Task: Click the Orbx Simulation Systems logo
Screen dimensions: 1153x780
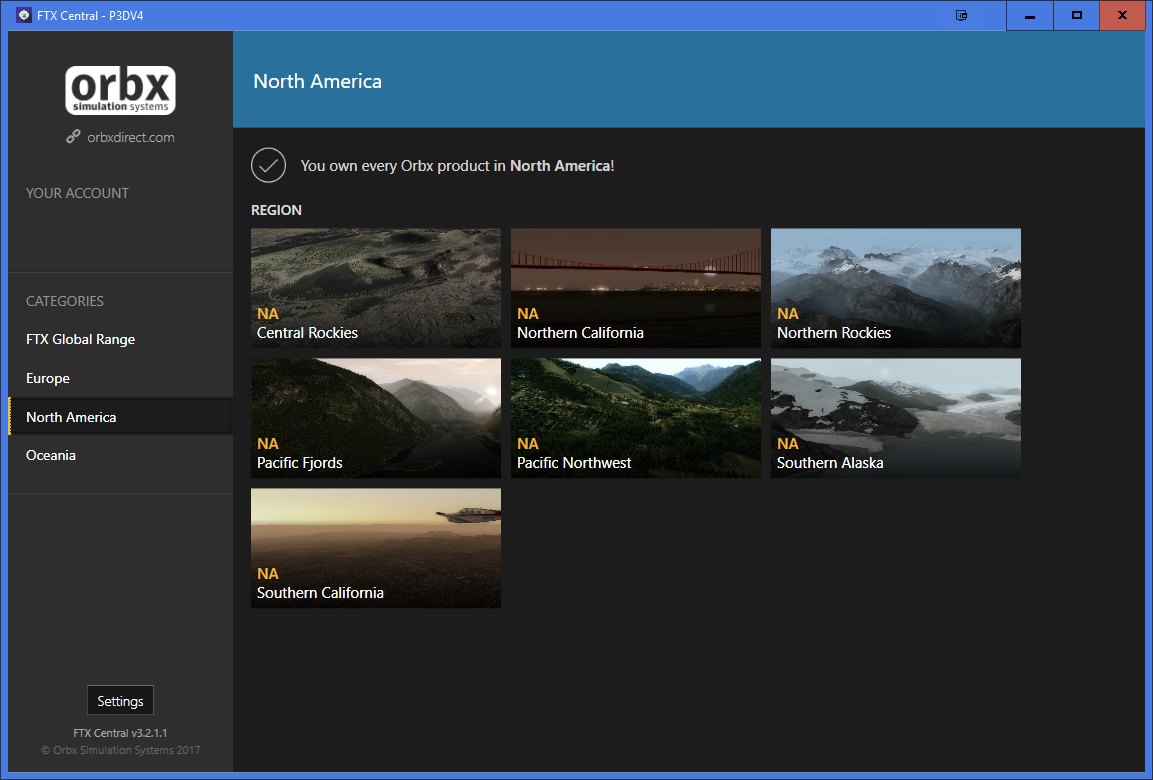Action: [120, 90]
